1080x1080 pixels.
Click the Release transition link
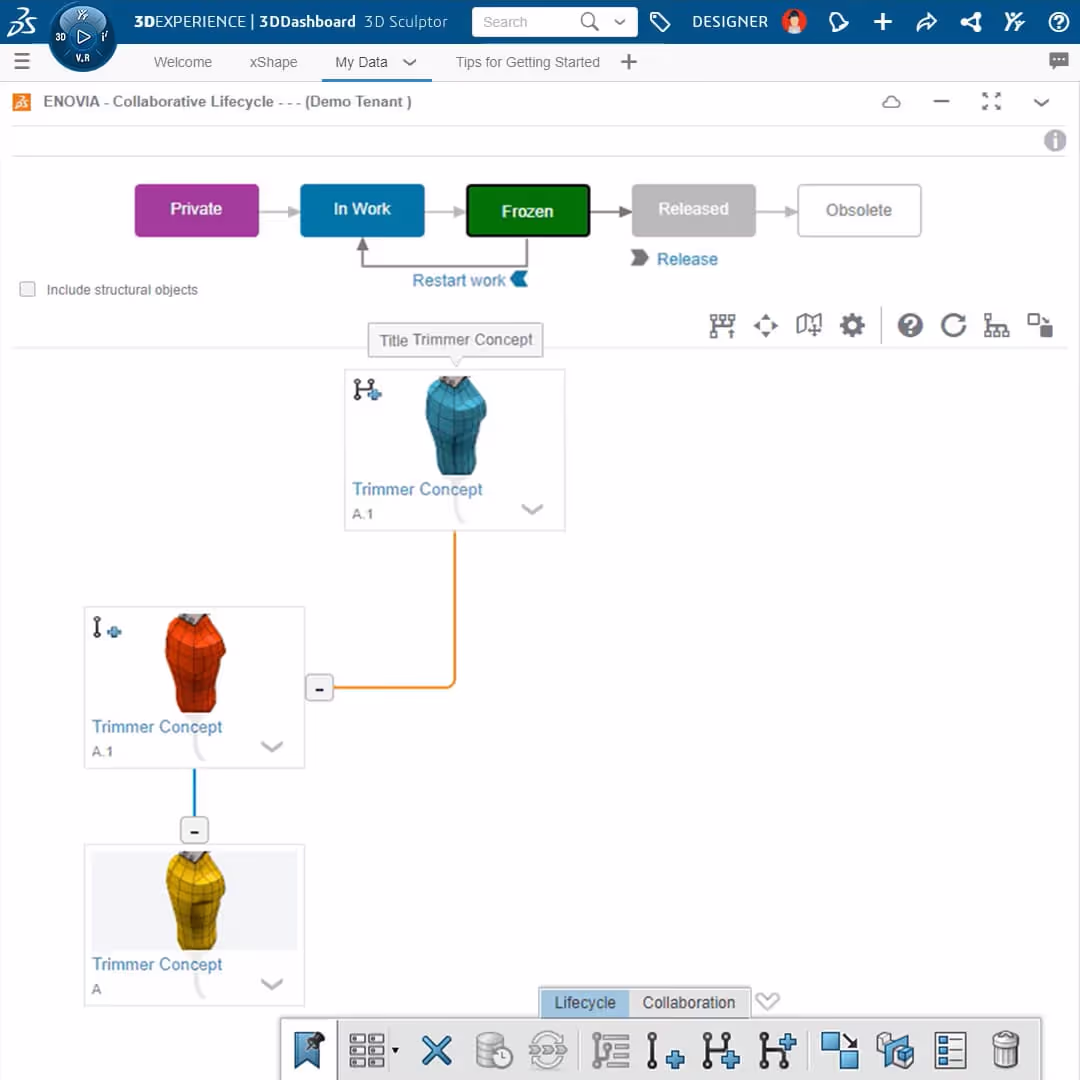point(687,259)
